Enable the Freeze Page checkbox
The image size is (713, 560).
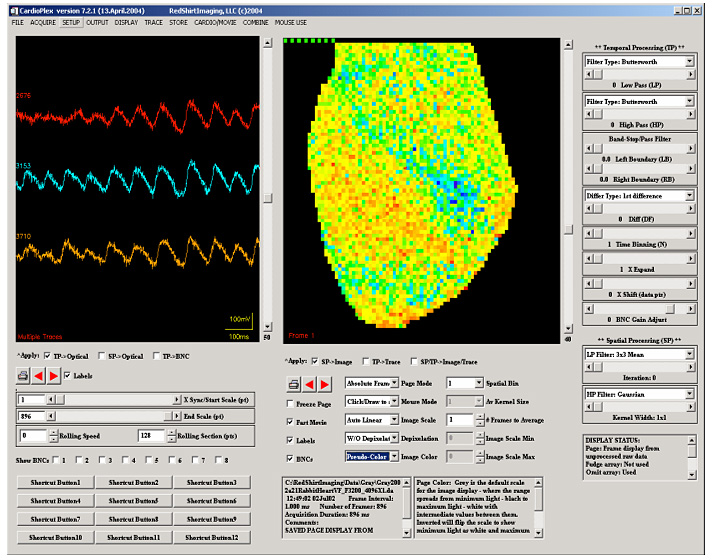coord(290,404)
